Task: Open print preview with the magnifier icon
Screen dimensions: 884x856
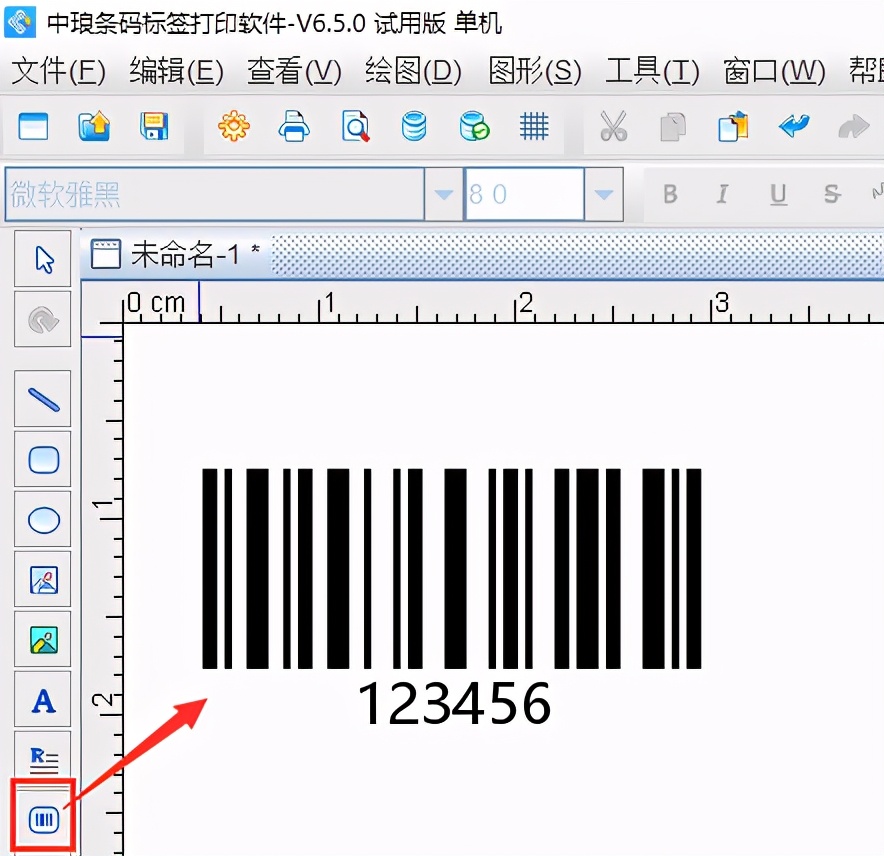Action: (355, 126)
